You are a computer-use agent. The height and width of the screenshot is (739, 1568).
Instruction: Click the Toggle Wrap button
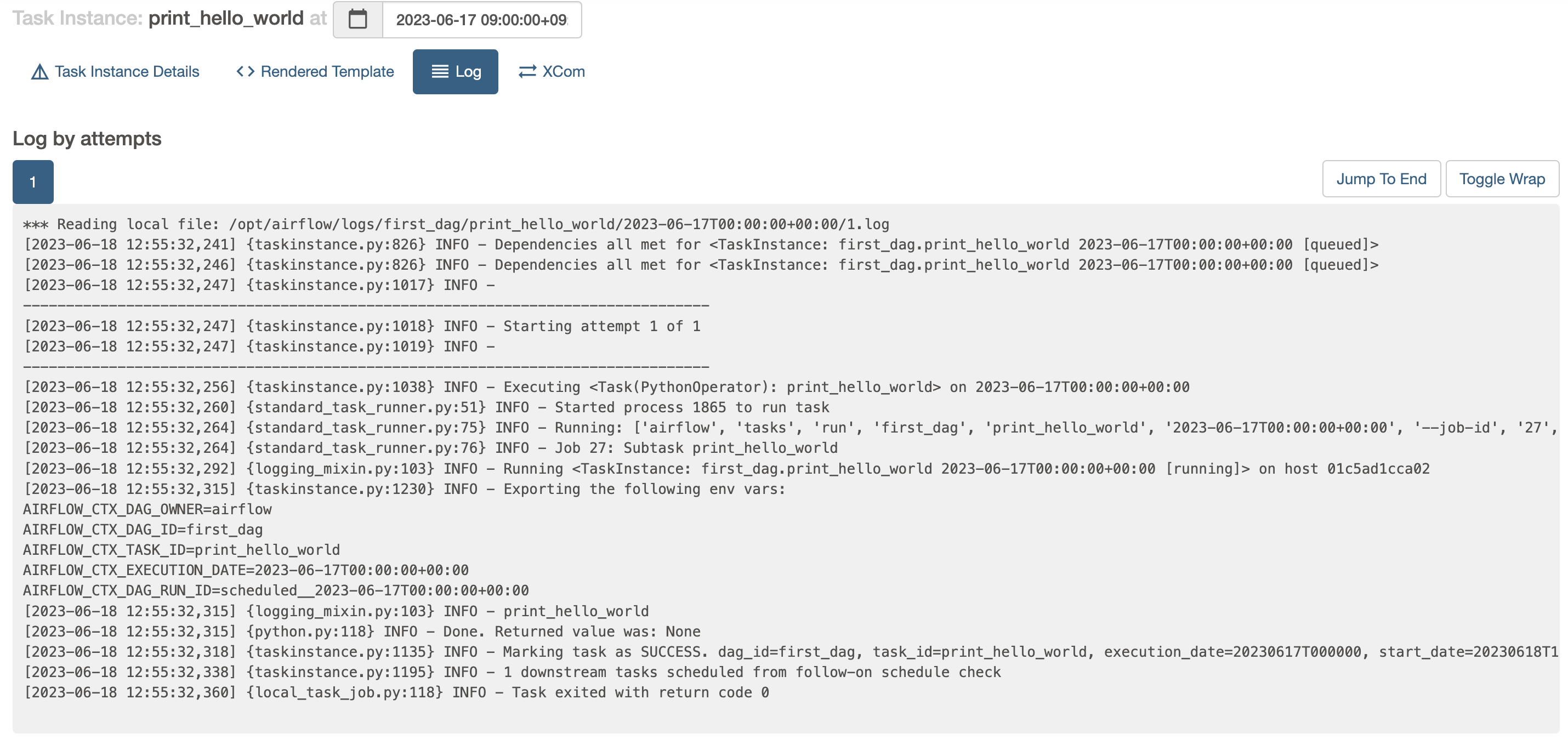[x=1502, y=179]
